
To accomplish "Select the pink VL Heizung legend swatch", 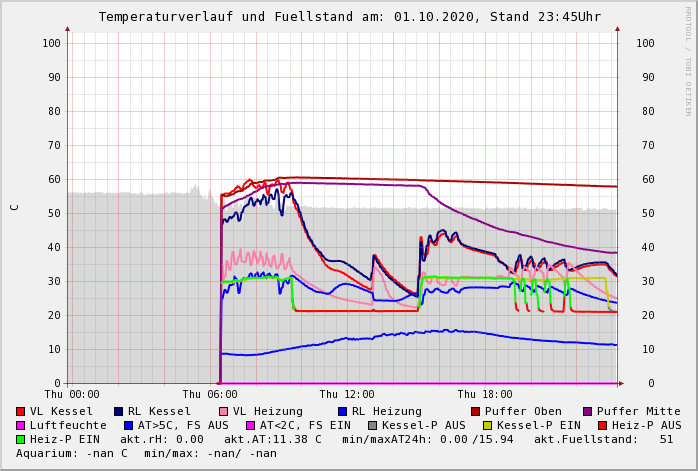I will 223,411.
